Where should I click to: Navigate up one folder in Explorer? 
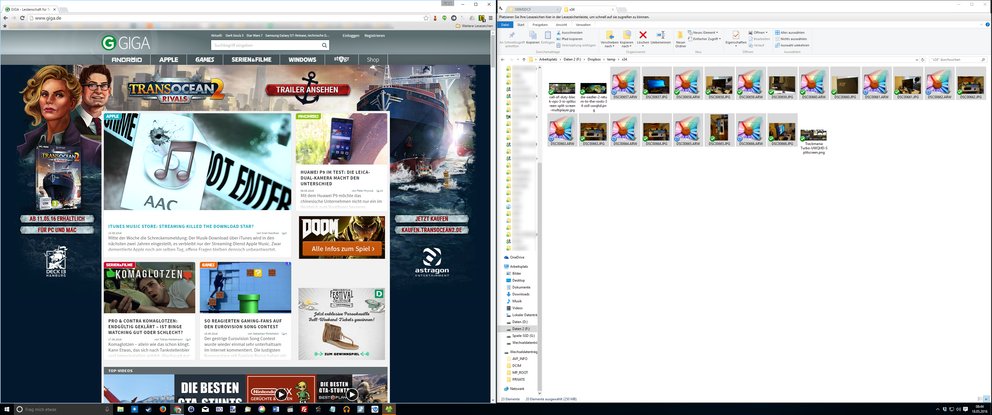524,59
